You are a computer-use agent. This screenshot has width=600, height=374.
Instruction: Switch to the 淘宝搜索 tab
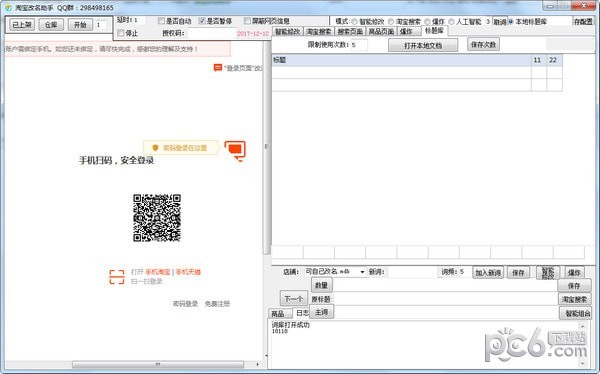319,31
